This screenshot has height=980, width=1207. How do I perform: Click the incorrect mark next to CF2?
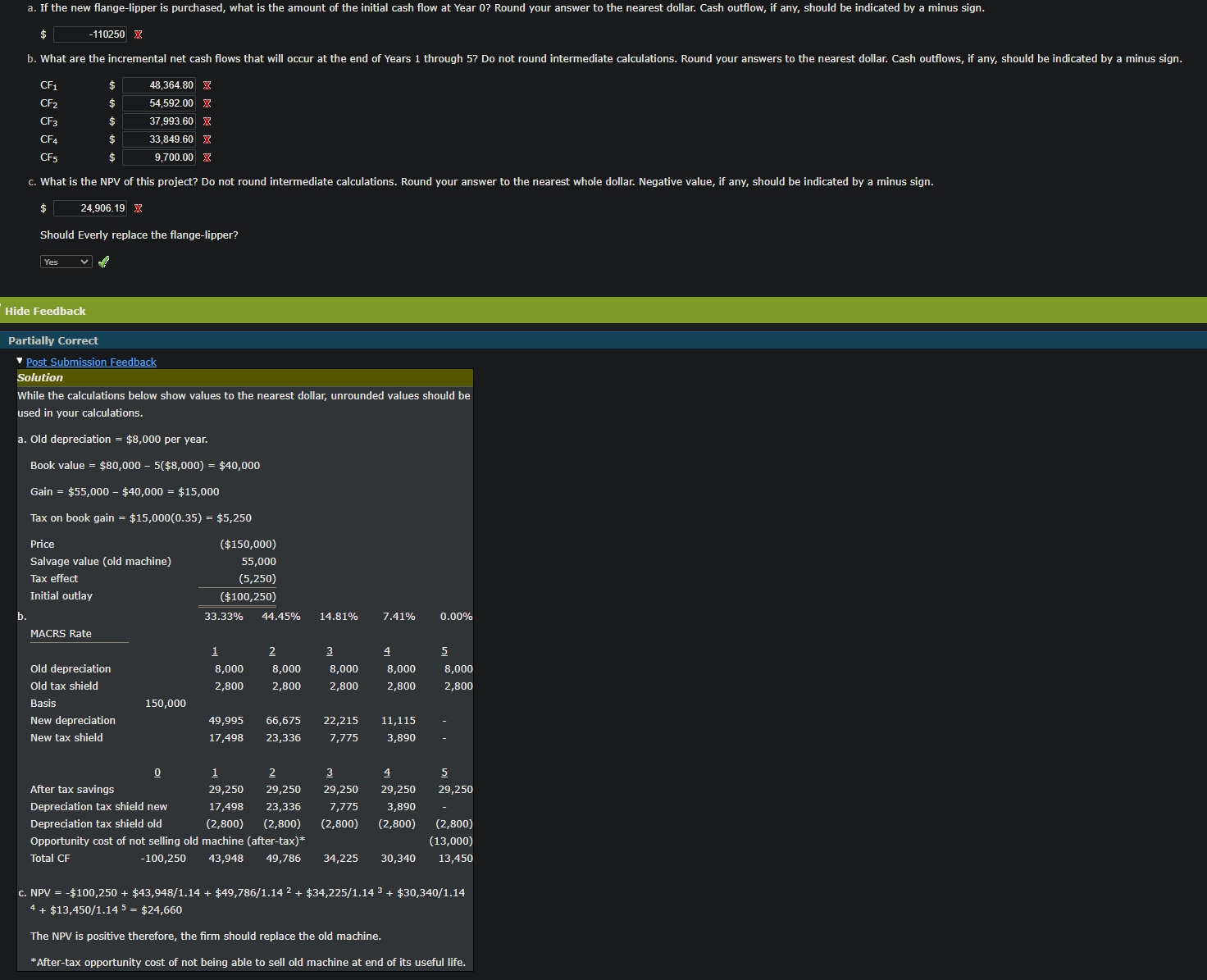(207, 103)
